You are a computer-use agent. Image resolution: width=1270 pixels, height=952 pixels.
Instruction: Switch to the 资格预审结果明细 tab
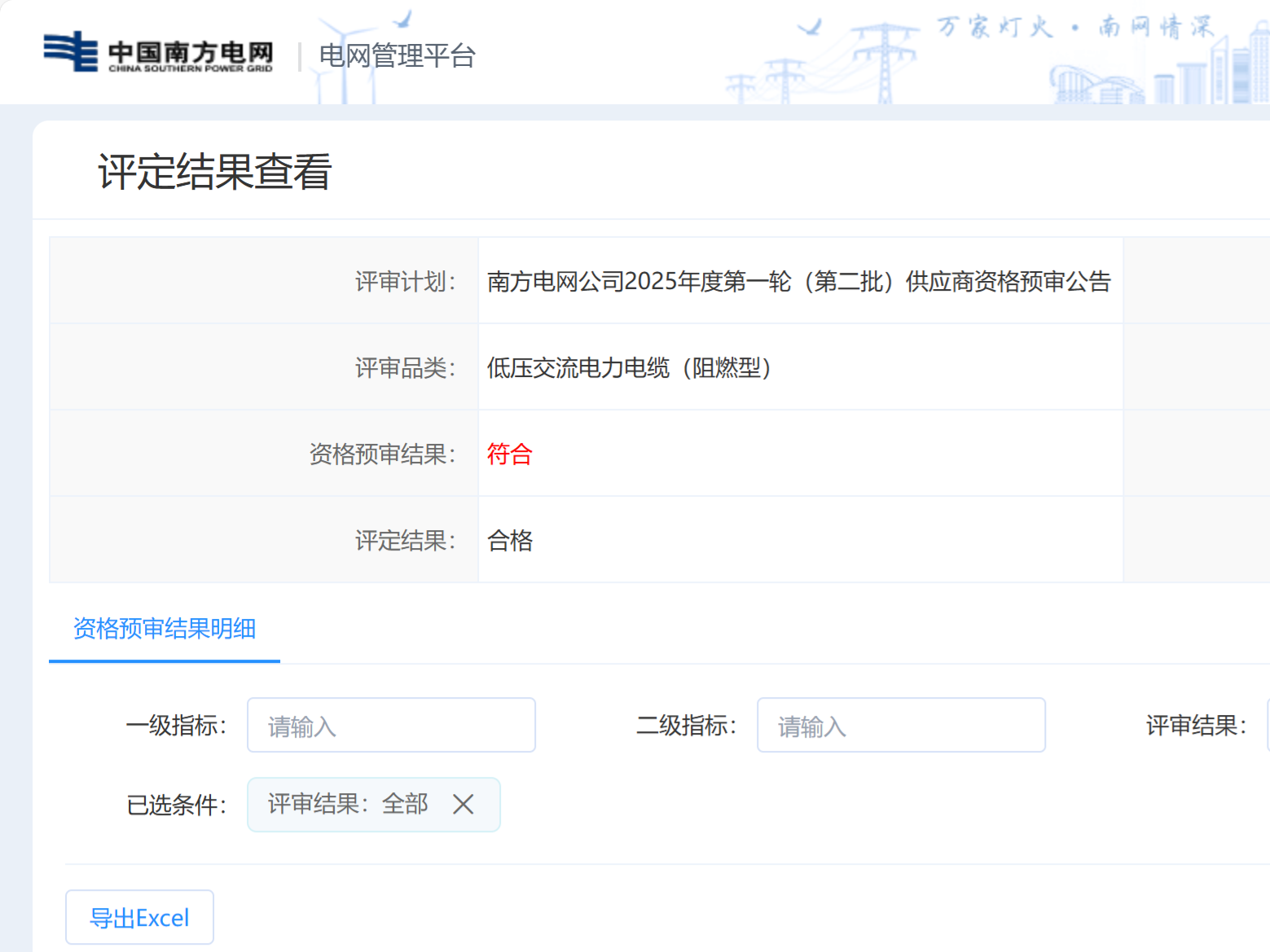coord(165,629)
